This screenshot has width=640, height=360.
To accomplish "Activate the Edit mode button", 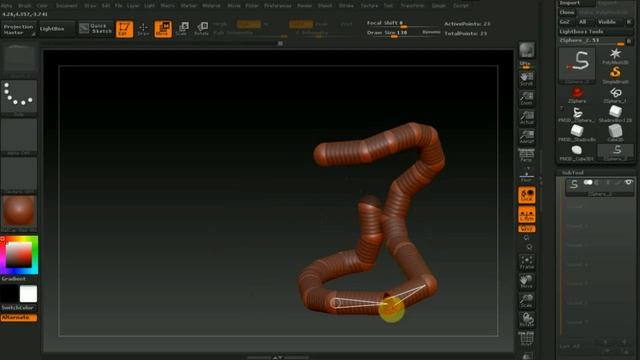I will click(124, 29).
